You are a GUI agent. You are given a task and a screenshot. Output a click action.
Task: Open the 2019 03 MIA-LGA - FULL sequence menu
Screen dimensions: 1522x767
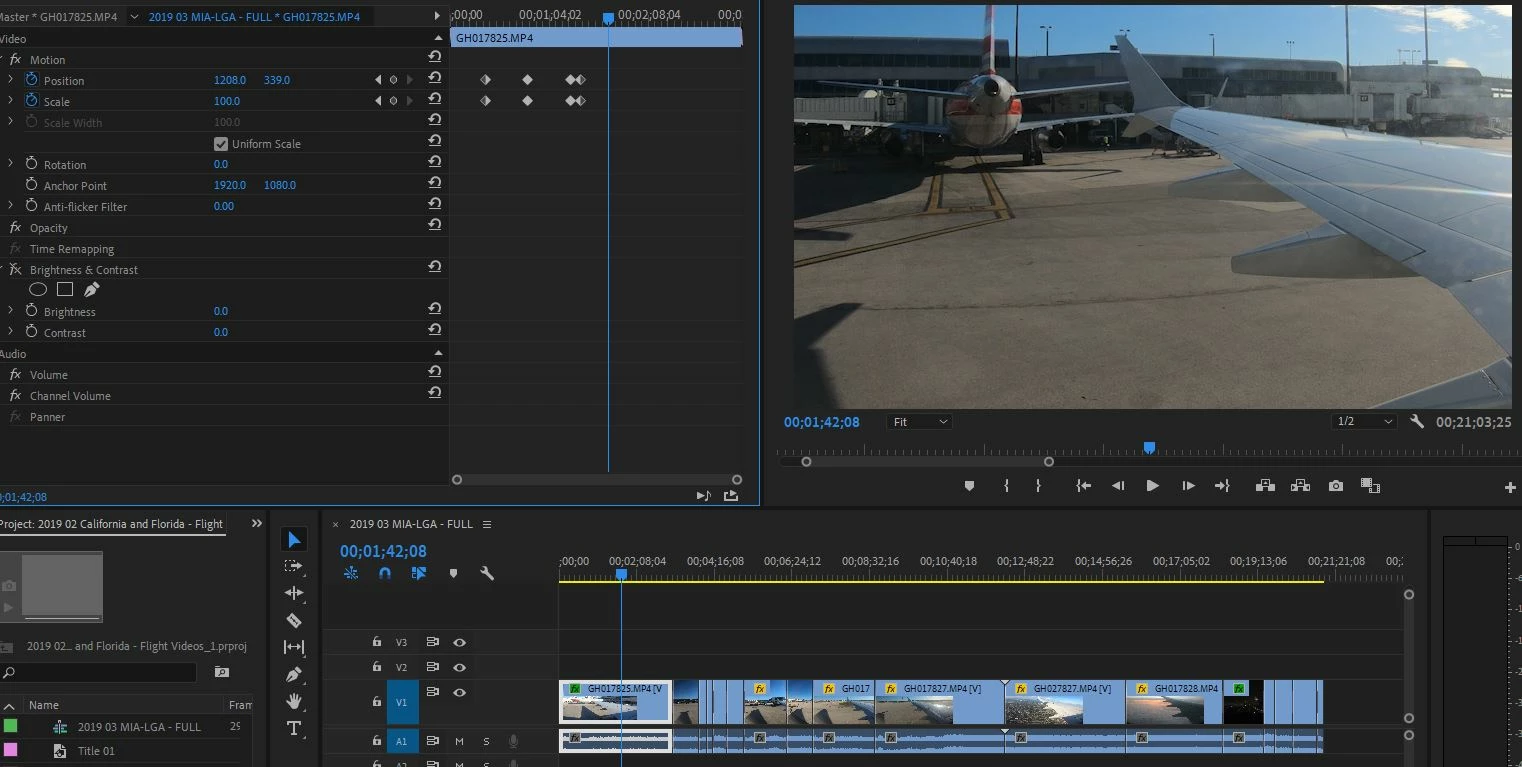click(487, 524)
